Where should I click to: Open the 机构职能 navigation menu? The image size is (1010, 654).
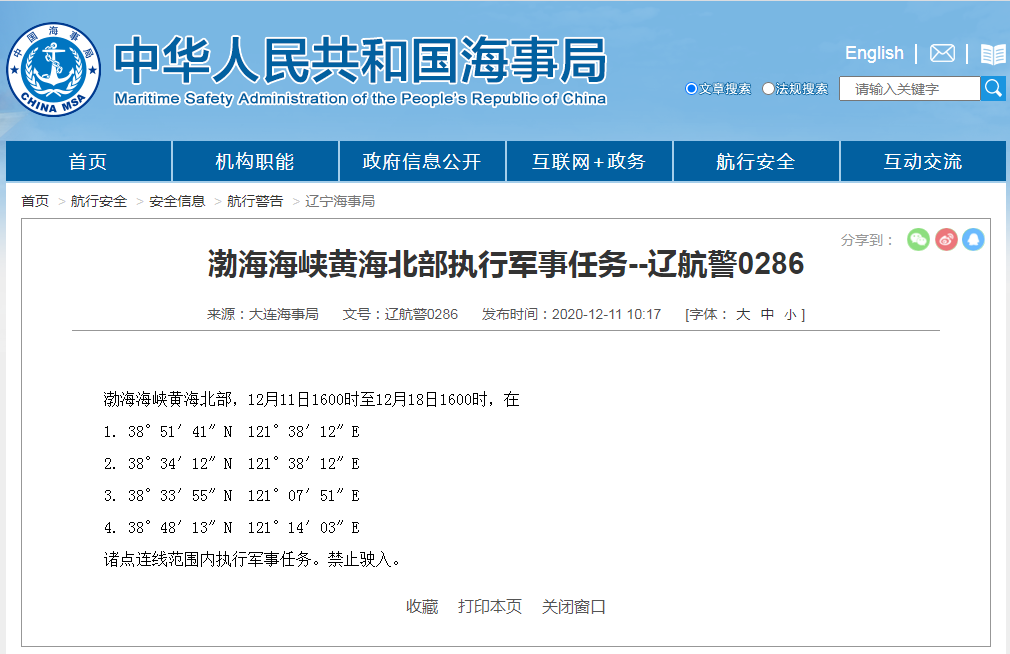tap(255, 161)
